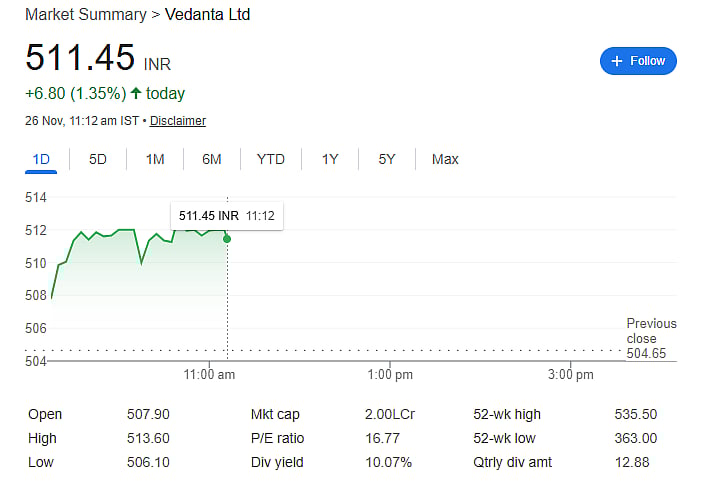Click the green price marker dot
Image resolution: width=728 pixels, height=487 pixels.
227,238
